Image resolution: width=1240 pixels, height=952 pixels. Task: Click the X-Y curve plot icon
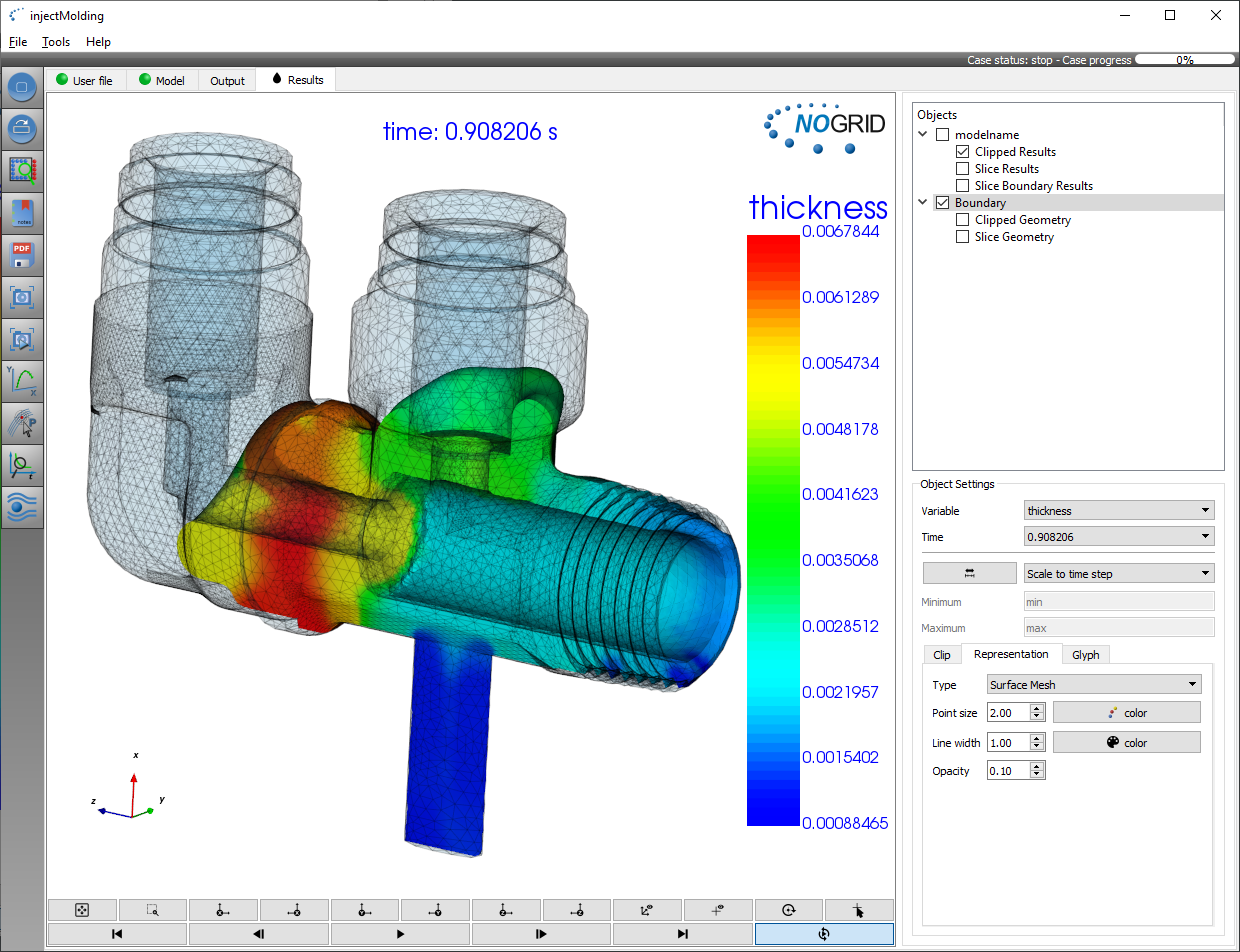pos(22,381)
